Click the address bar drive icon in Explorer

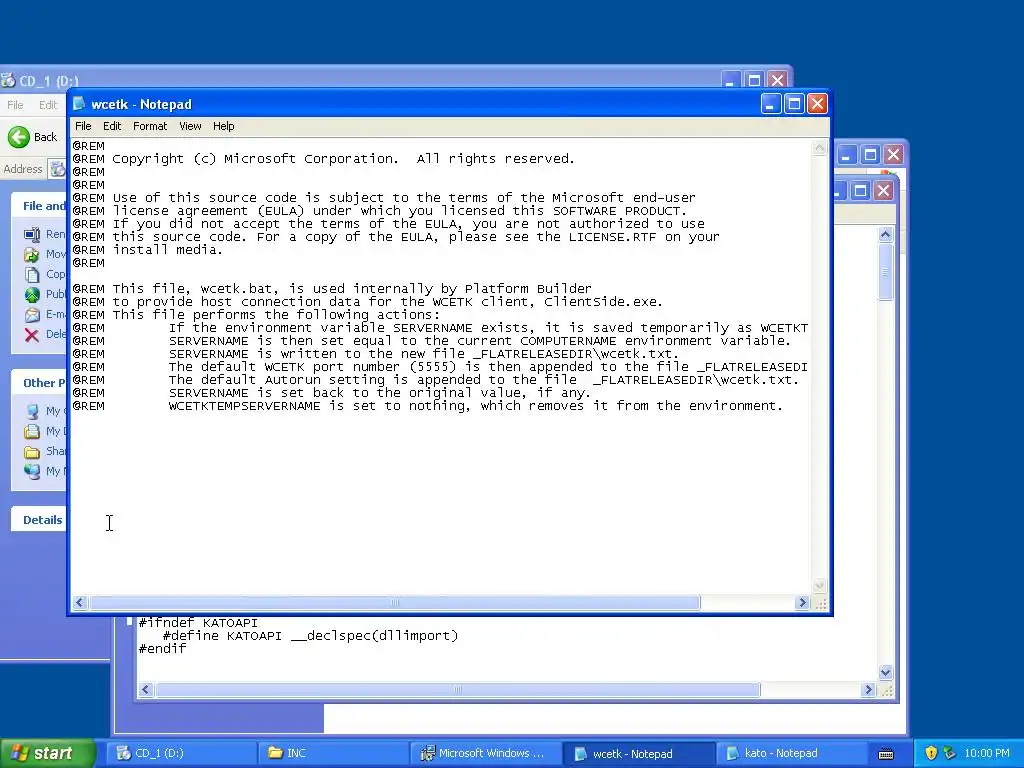click(x=58, y=169)
